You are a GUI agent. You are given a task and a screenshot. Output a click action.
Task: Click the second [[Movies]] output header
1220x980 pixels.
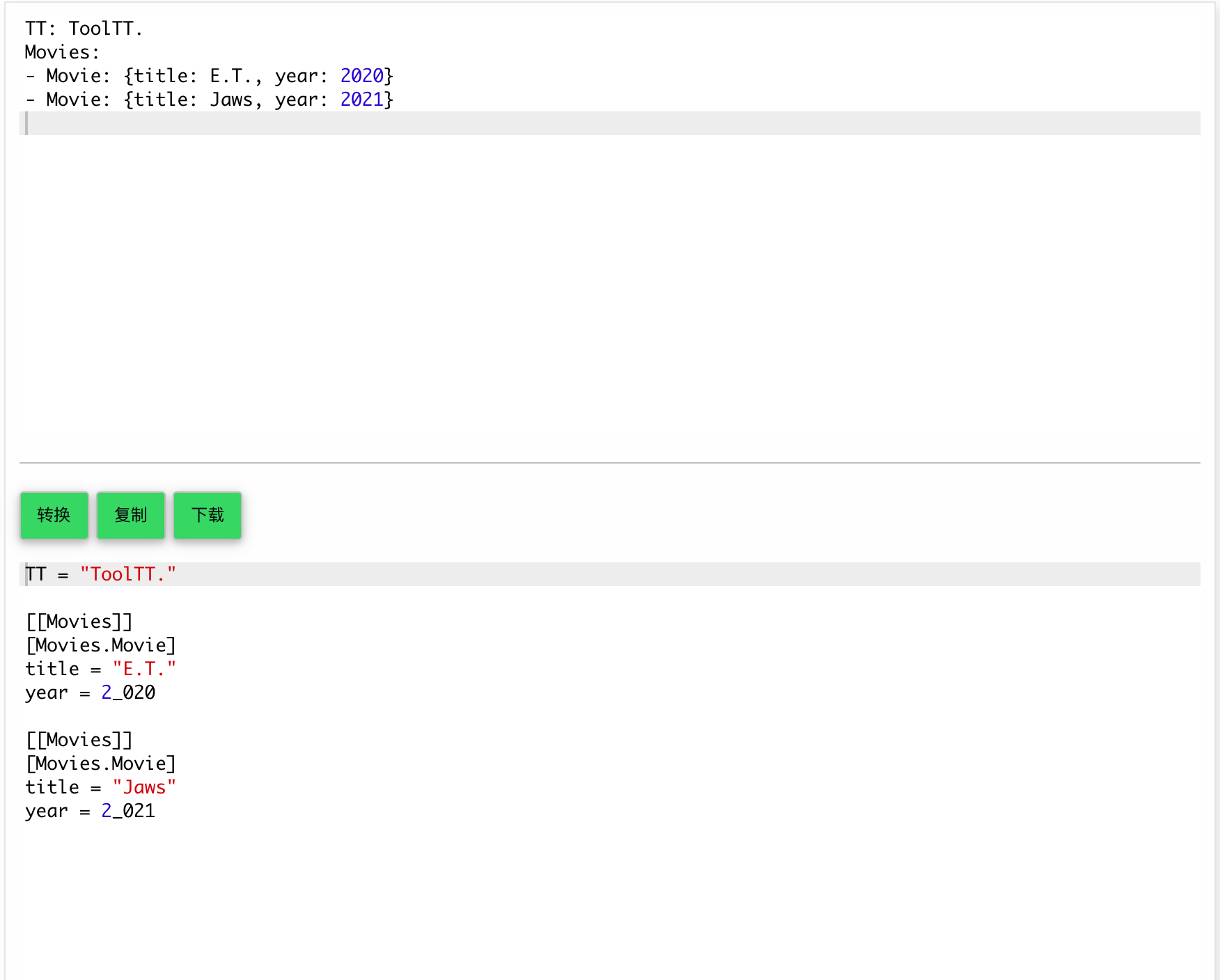point(79,740)
